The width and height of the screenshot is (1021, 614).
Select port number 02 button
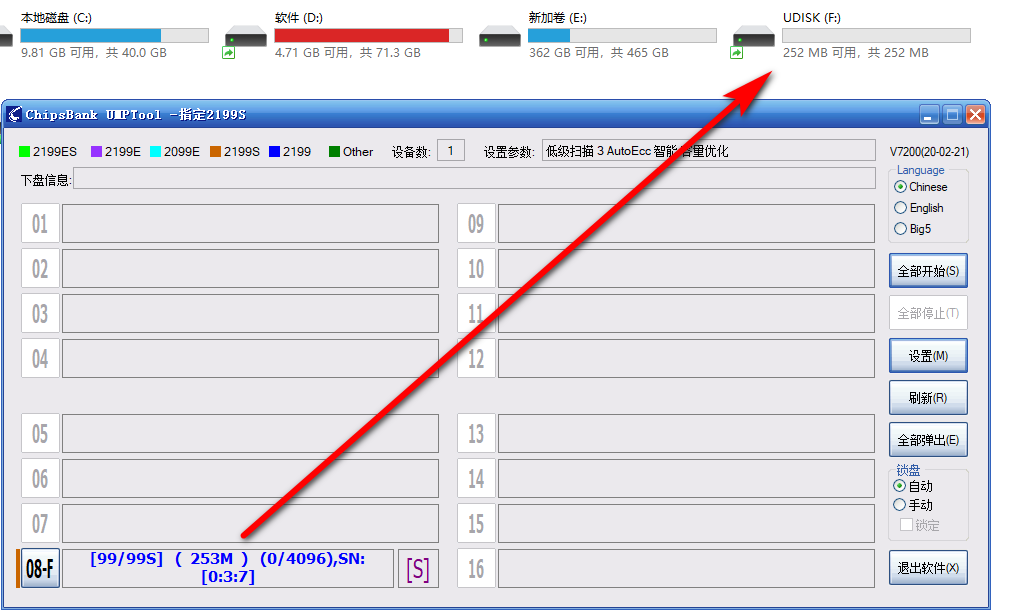(40, 268)
